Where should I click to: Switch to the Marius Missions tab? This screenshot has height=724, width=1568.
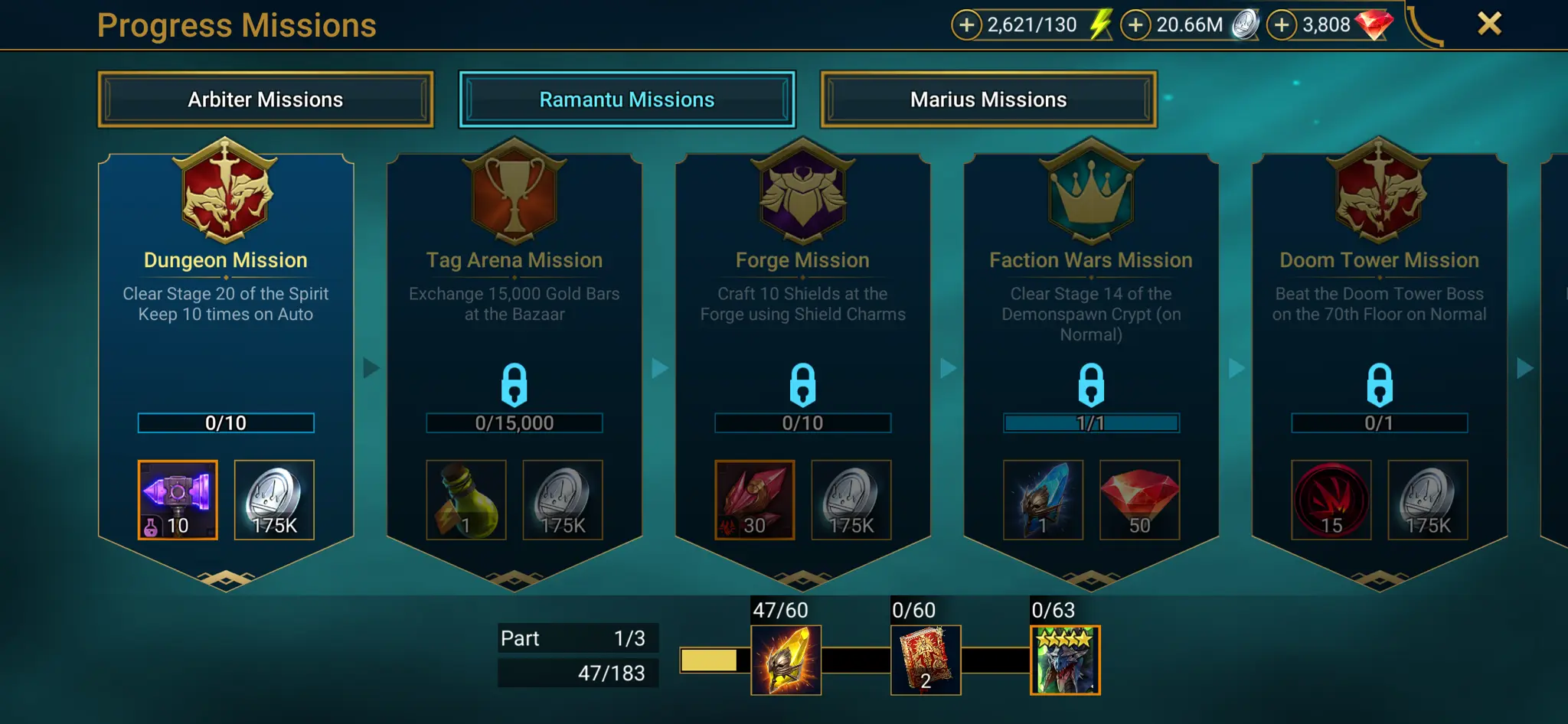point(988,99)
